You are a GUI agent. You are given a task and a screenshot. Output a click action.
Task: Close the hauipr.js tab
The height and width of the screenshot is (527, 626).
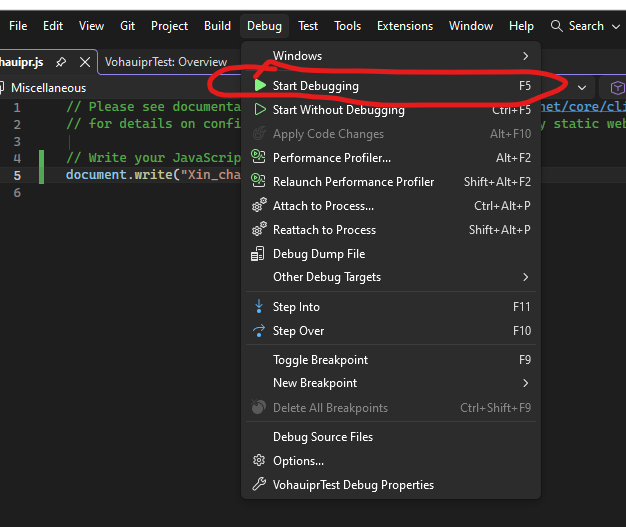click(84, 62)
